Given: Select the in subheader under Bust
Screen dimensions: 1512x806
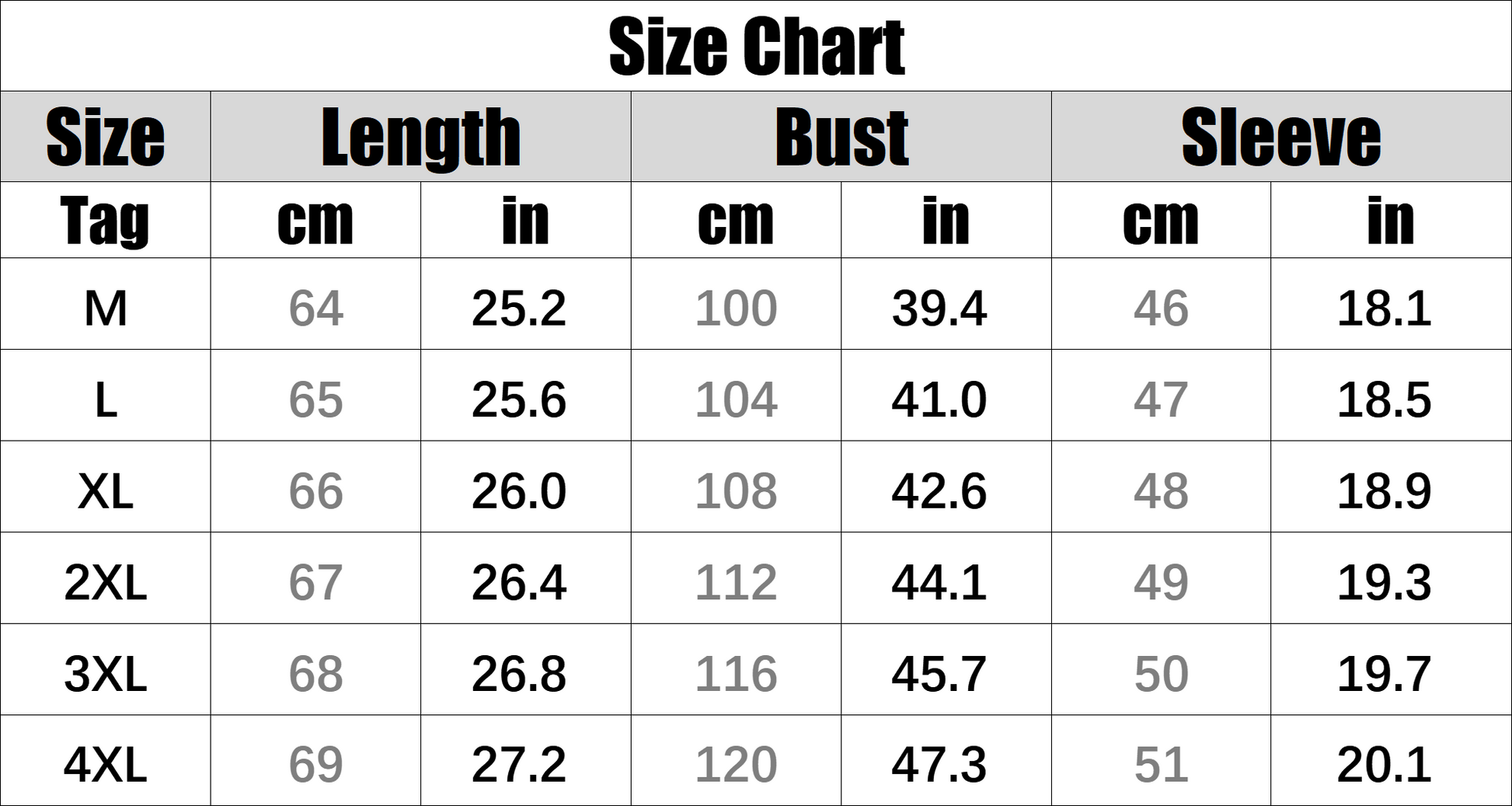Looking at the screenshot, I should (x=946, y=221).
